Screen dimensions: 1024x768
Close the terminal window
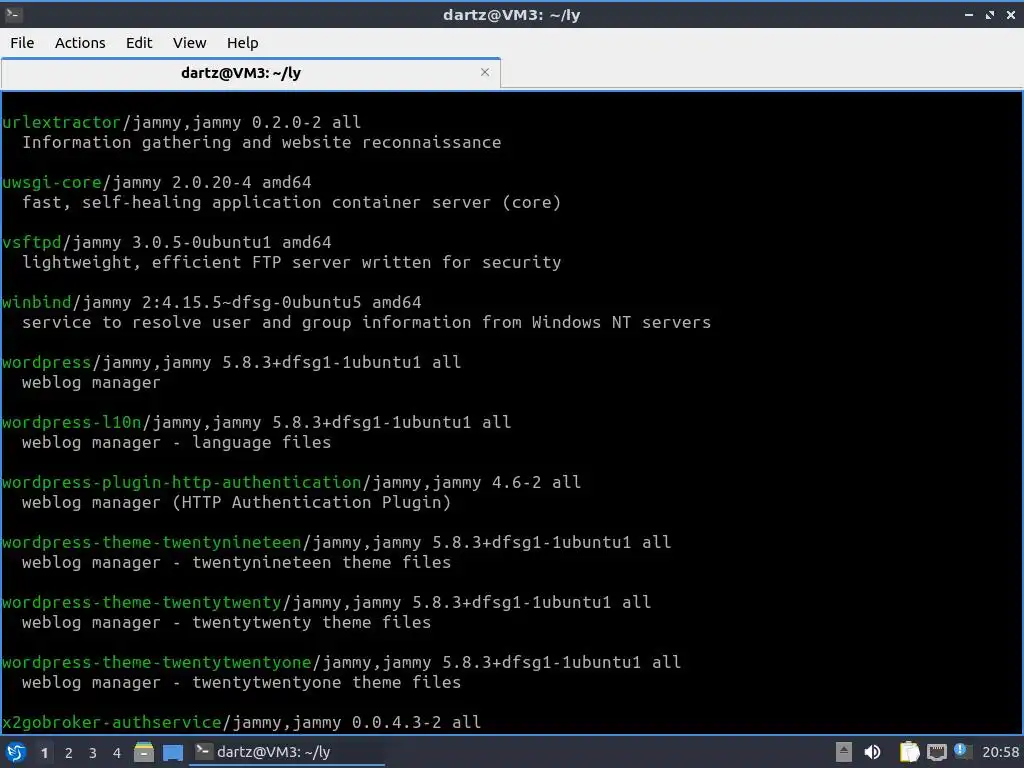[1010, 14]
